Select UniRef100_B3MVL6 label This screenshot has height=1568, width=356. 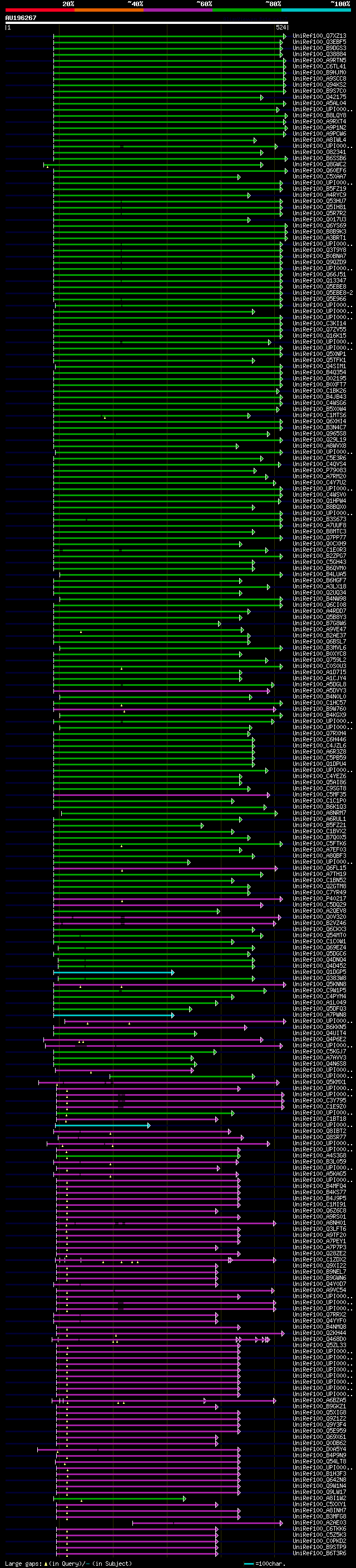(319, 647)
